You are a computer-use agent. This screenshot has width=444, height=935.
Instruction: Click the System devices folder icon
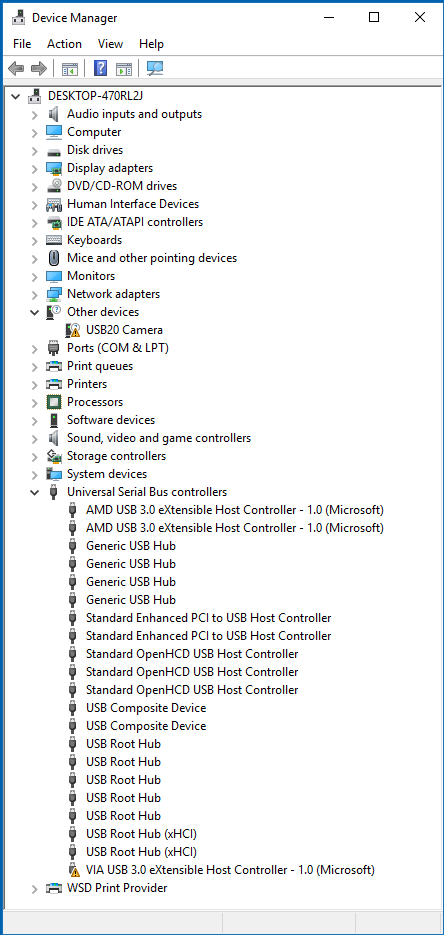54,474
